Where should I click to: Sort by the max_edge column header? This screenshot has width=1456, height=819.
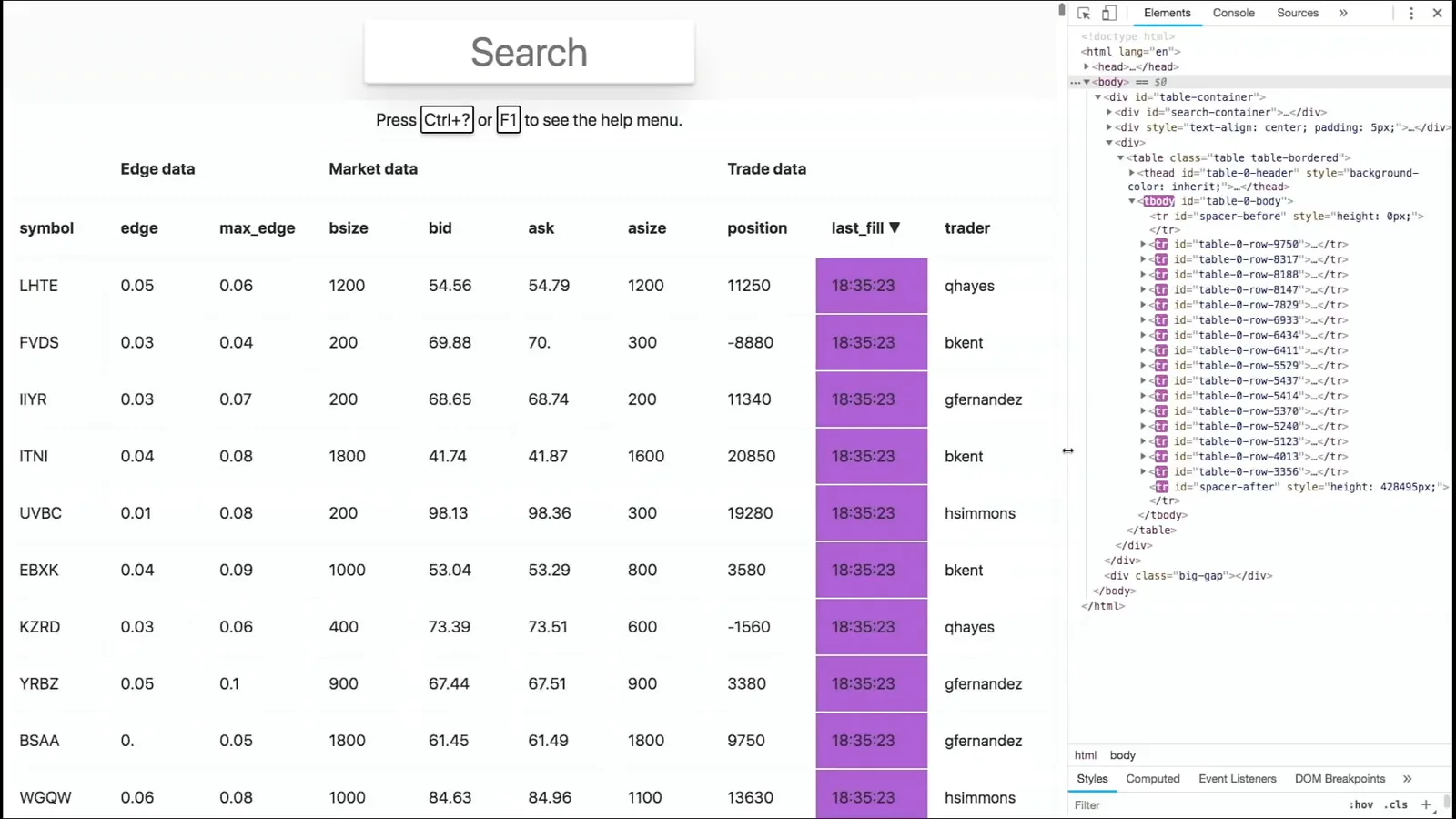(x=258, y=228)
